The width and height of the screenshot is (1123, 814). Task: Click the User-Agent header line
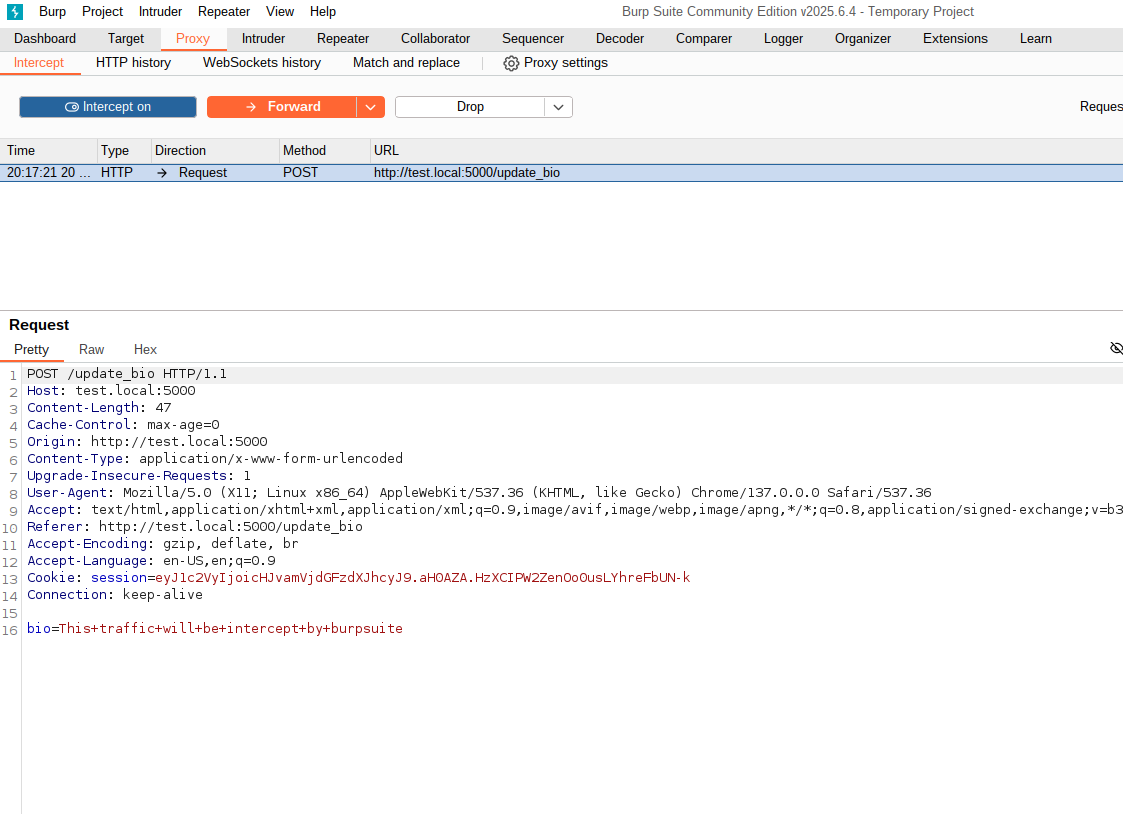pos(479,493)
